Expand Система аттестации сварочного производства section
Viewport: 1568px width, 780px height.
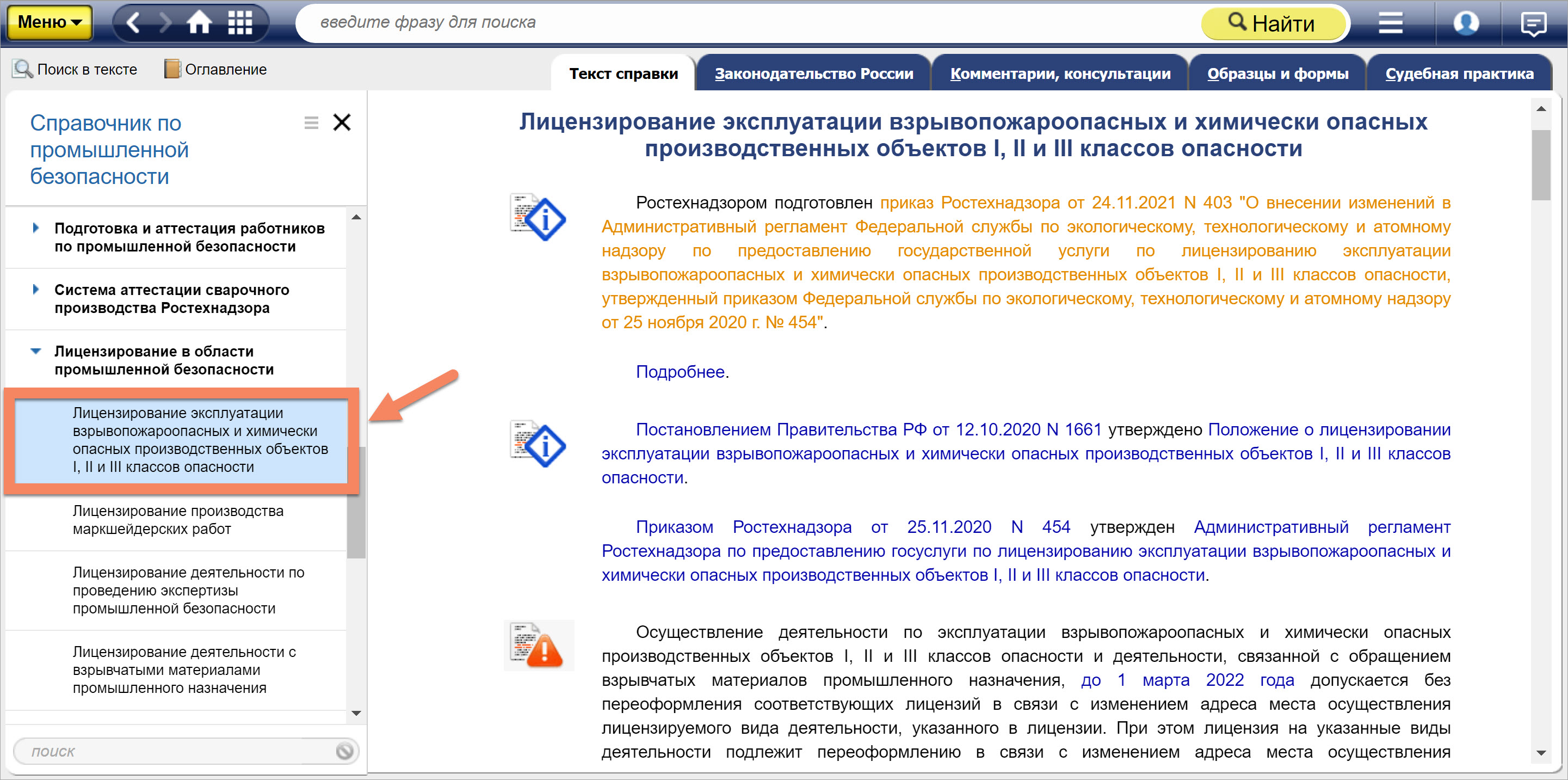coord(35,290)
